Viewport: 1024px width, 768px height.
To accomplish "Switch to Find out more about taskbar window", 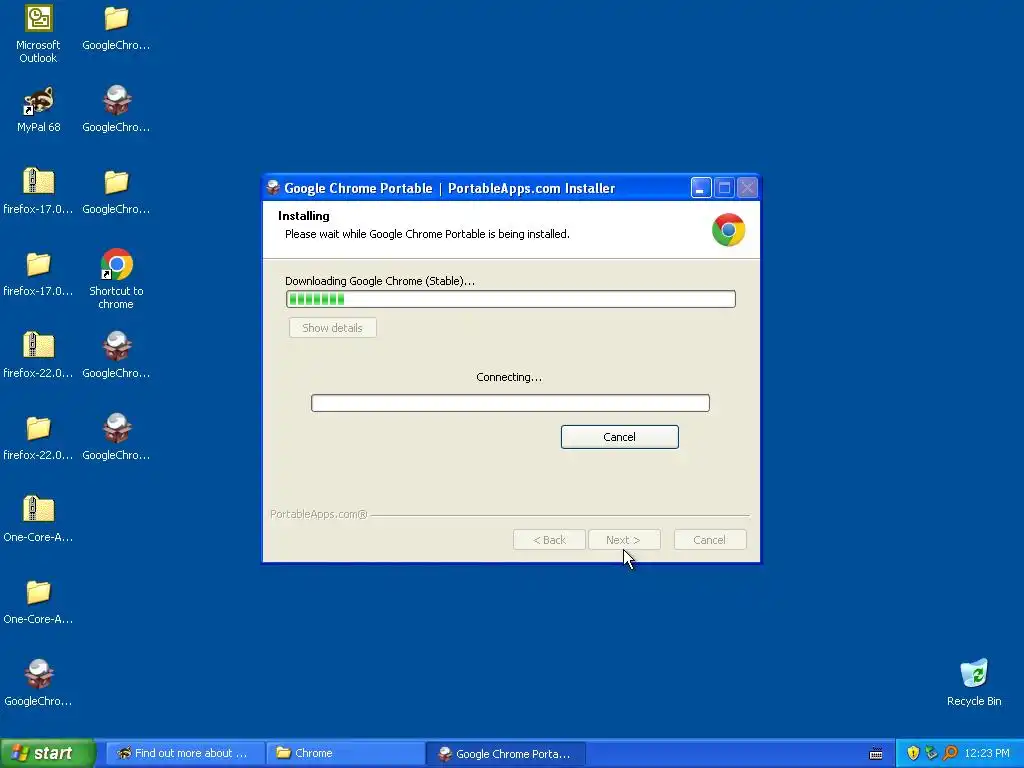I will pos(185,753).
